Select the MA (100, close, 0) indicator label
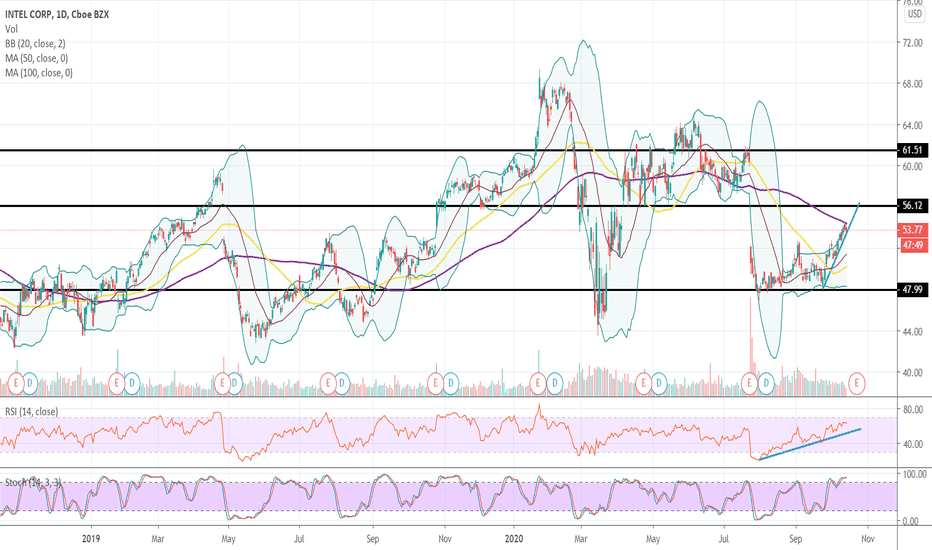 (x=39, y=73)
